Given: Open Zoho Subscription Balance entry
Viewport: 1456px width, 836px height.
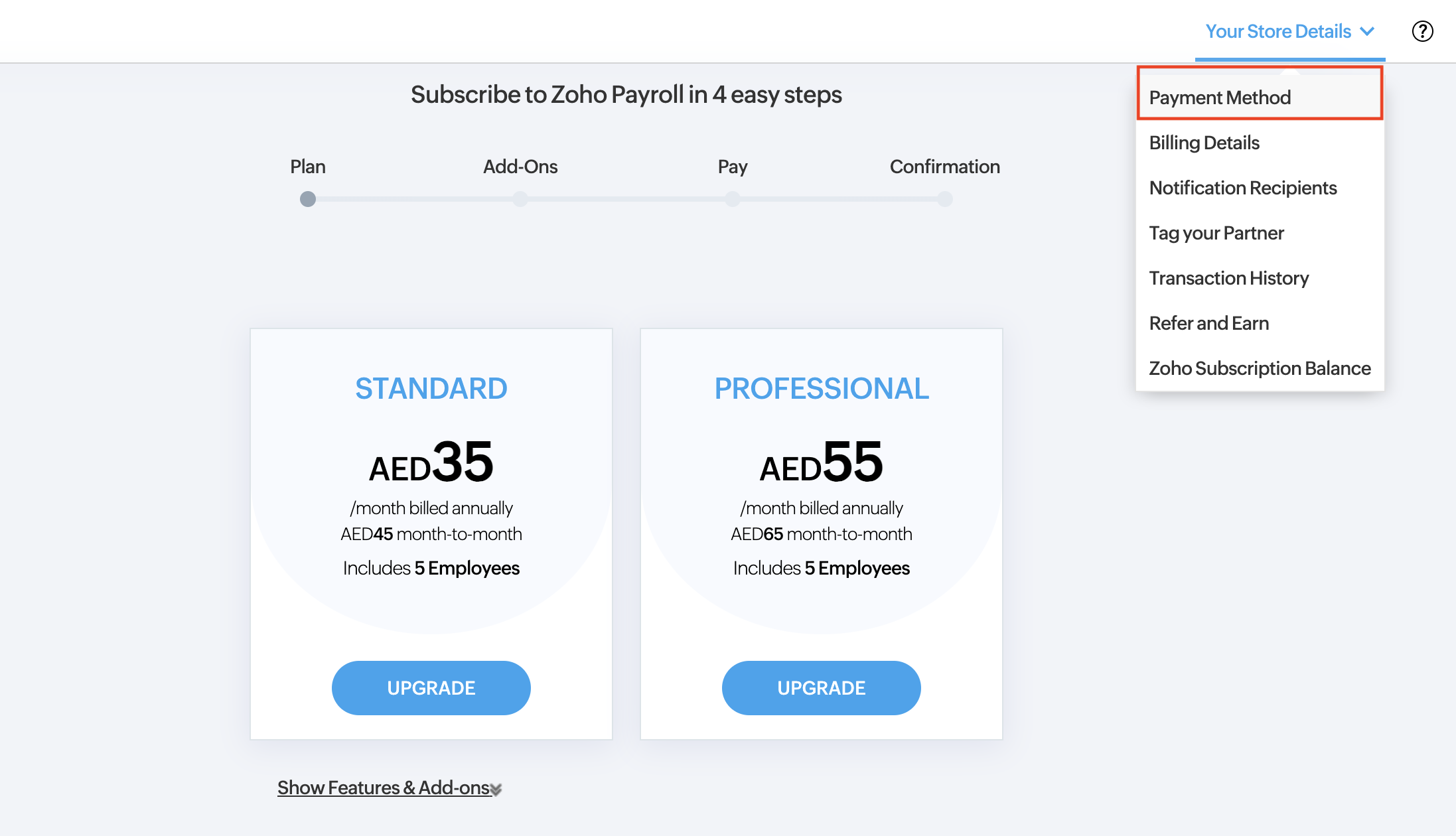Looking at the screenshot, I should click(1260, 368).
